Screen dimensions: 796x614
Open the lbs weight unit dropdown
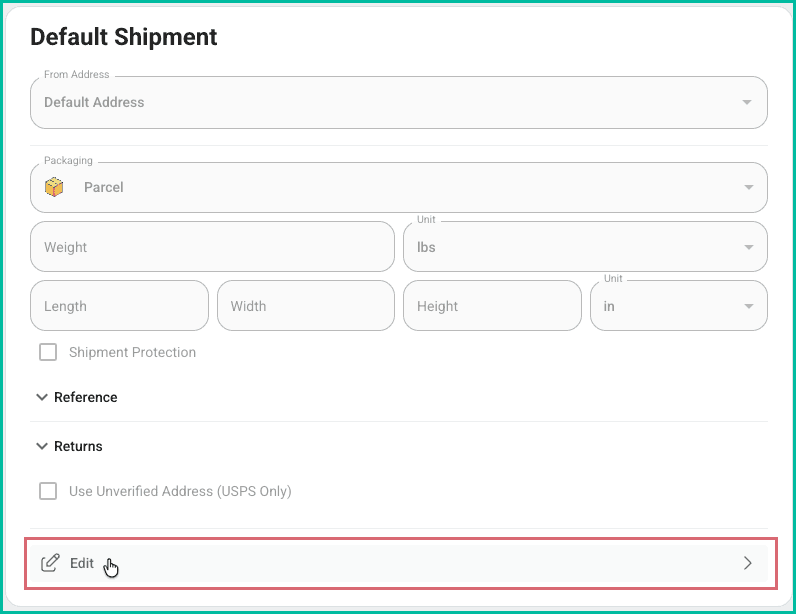[585, 247]
